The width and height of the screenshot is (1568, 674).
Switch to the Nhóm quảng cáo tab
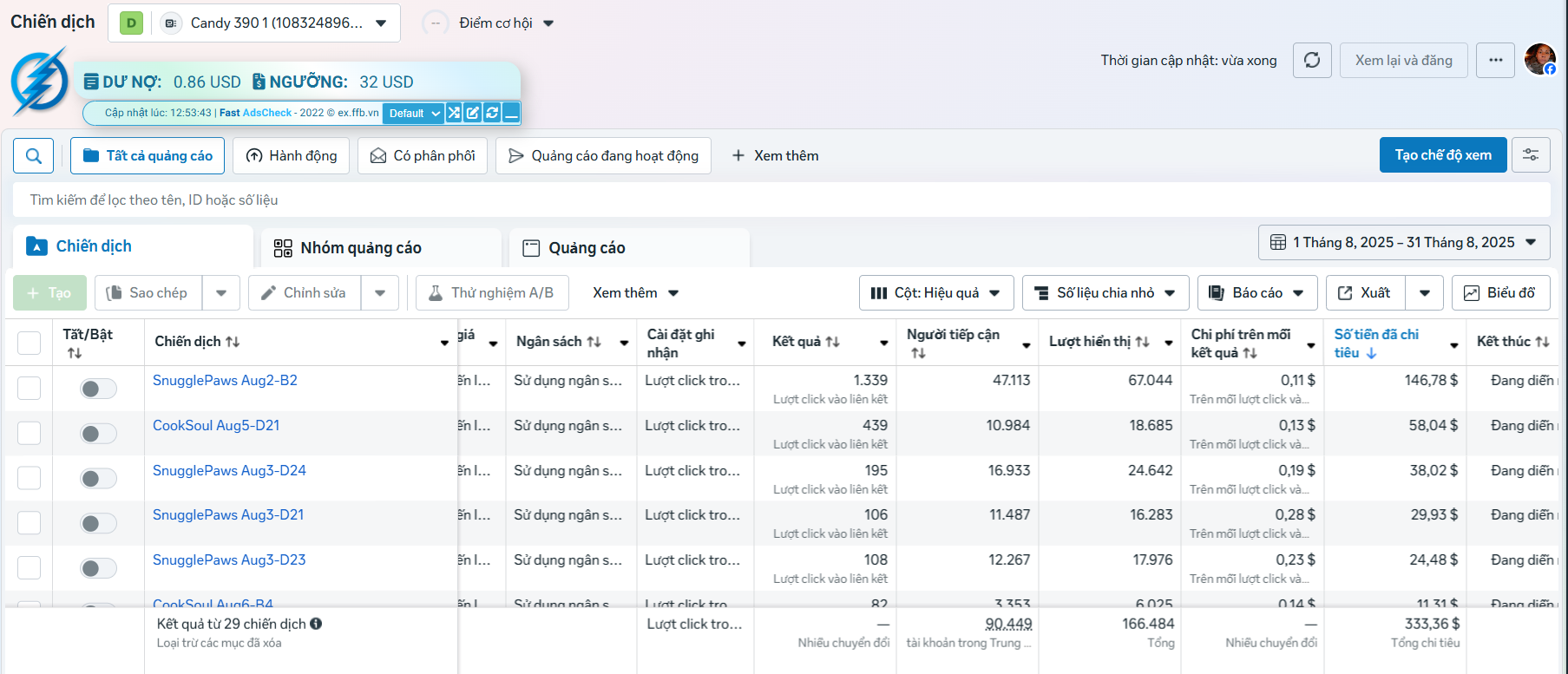[381, 248]
